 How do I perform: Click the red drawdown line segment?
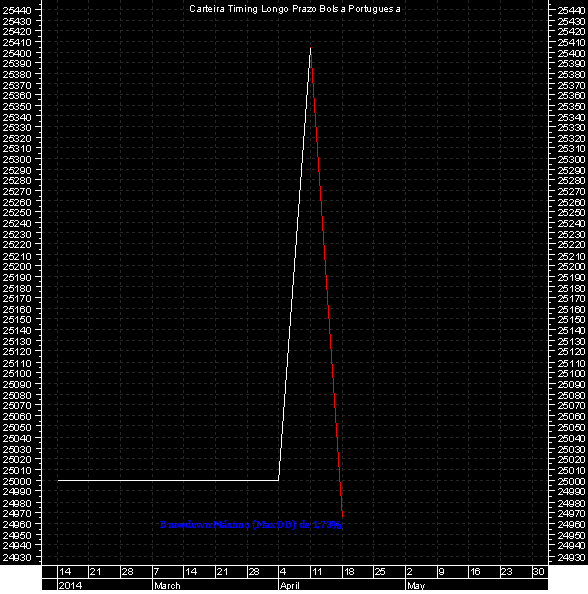click(327, 282)
